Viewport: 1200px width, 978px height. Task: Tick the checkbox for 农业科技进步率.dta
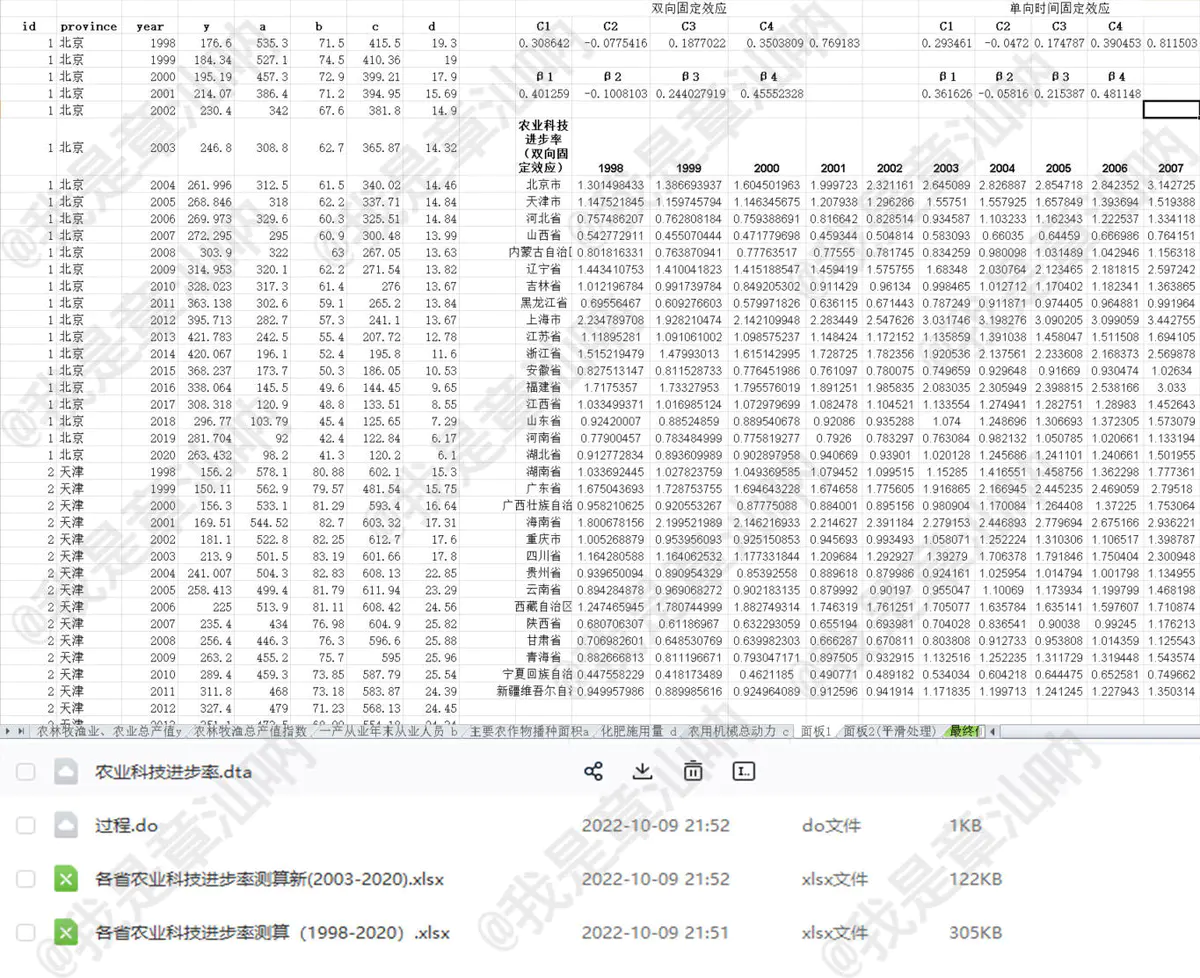(x=26, y=771)
